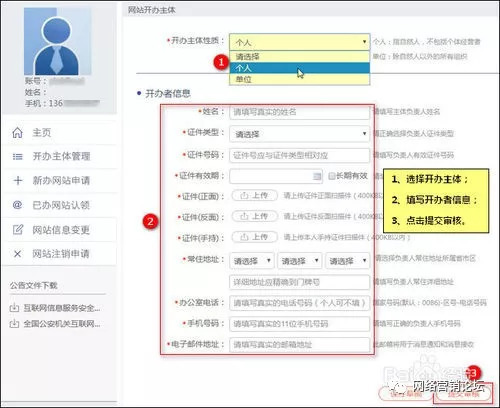Expand the third 常住地址 district dropdown
The width and height of the screenshot is (500, 408).
(x=347, y=261)
